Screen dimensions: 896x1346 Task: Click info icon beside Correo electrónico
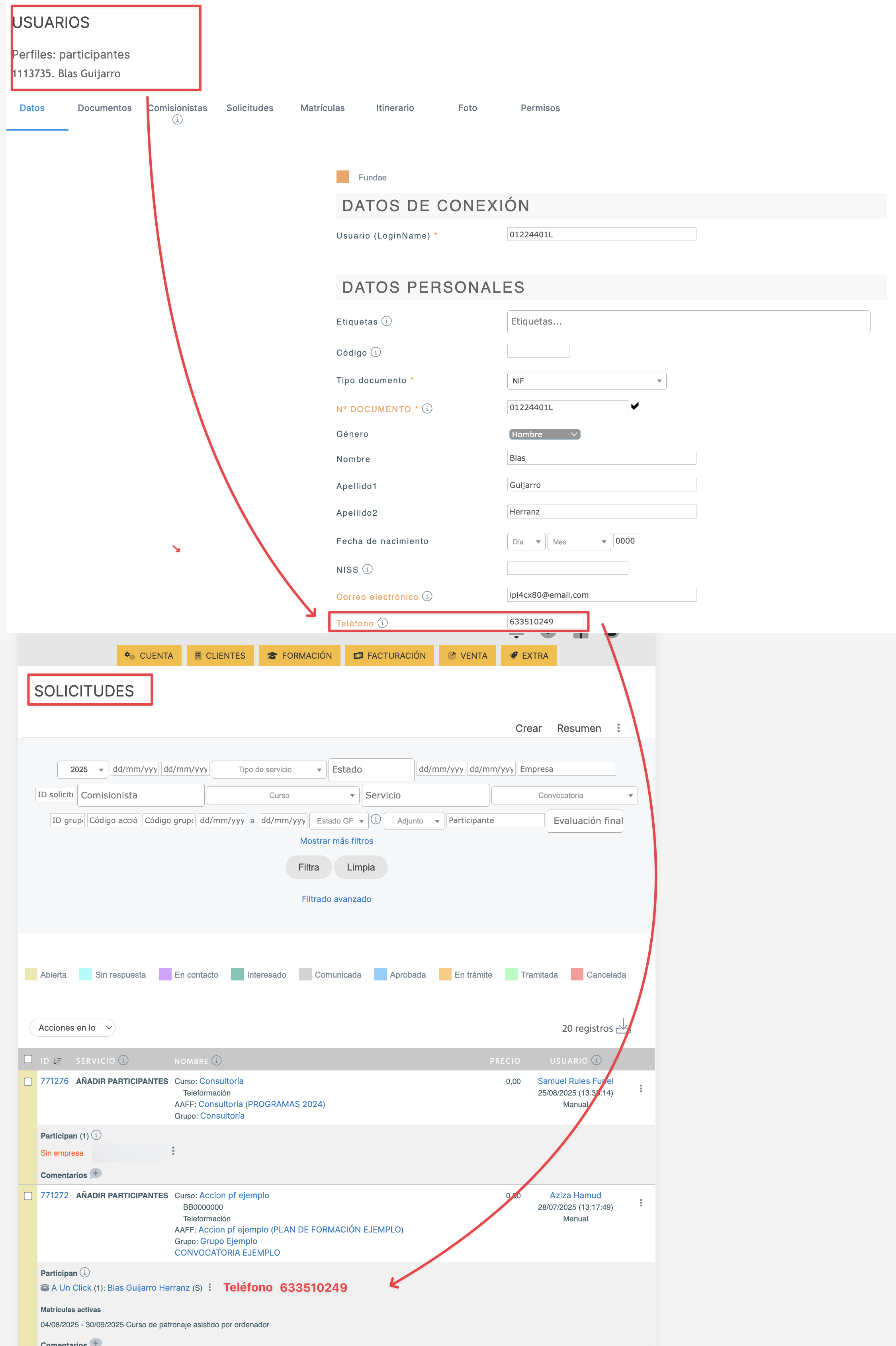(427, 596)
